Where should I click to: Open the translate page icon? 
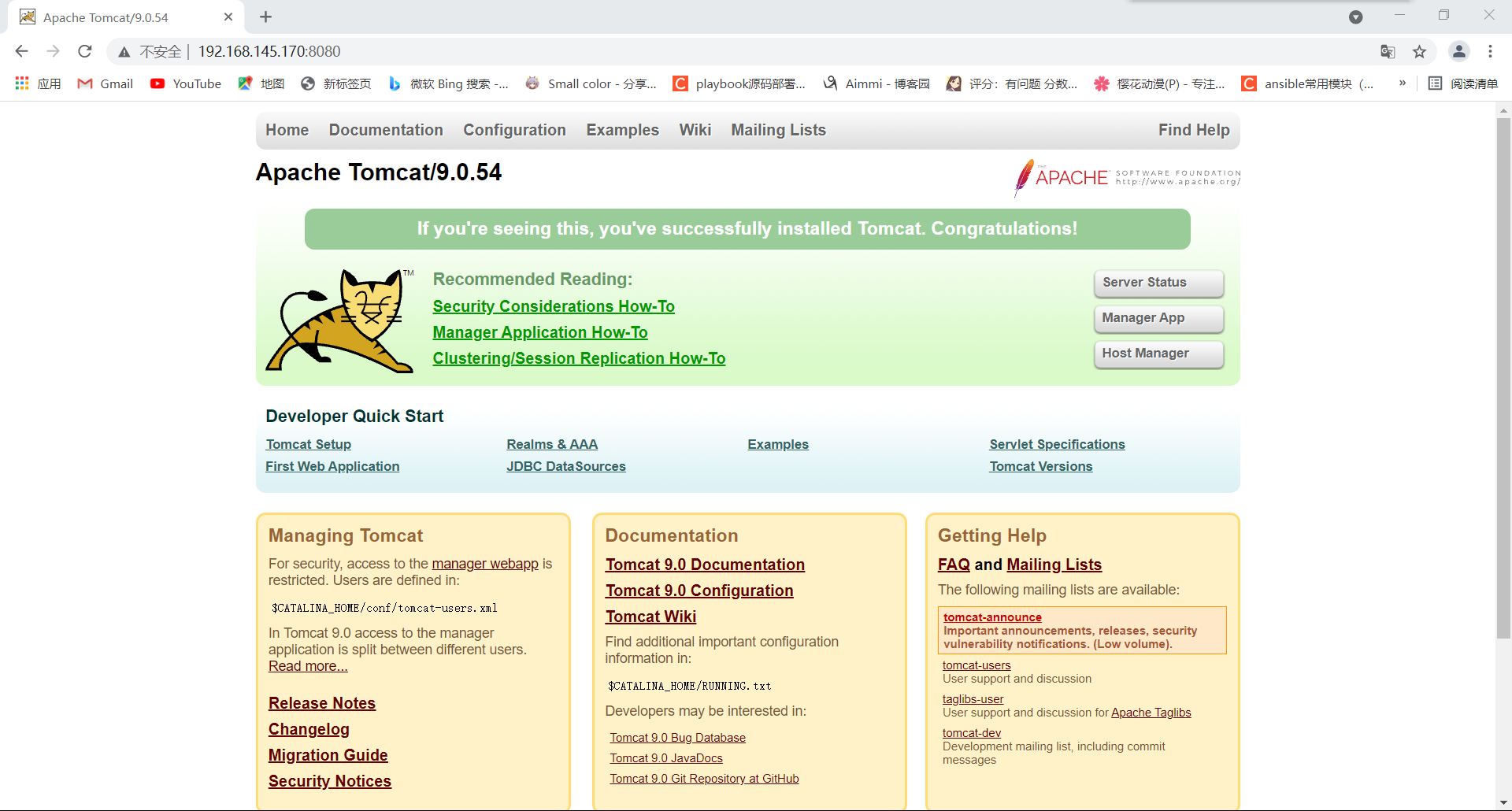[x=1388, y=52]
